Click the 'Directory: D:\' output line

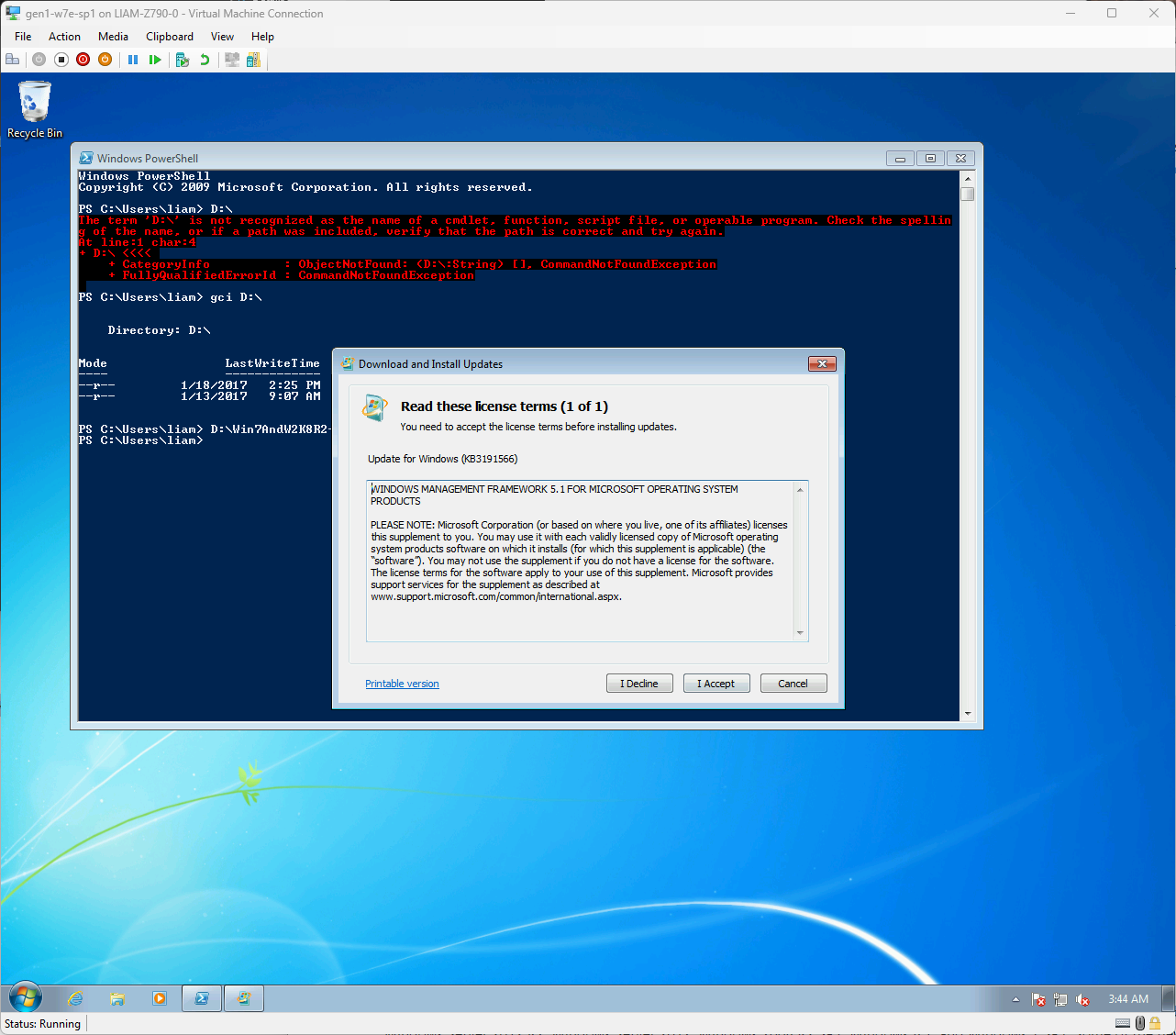pyautogui.click(x=159, y=330)
